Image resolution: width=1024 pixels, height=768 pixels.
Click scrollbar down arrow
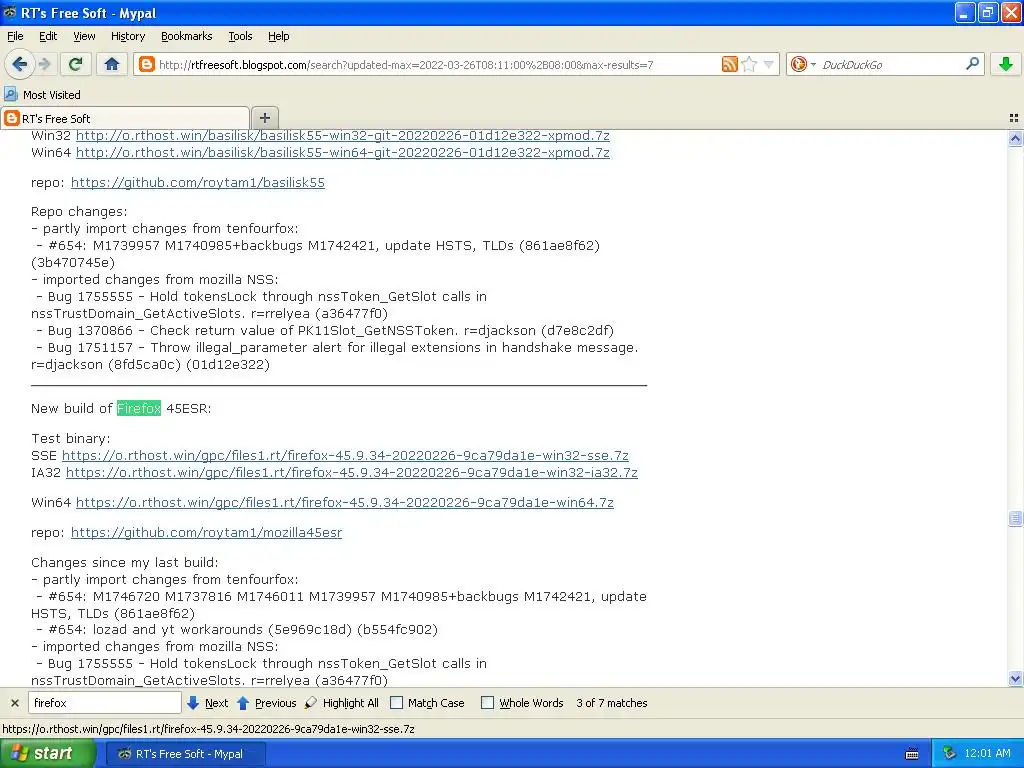[1015, 679]
